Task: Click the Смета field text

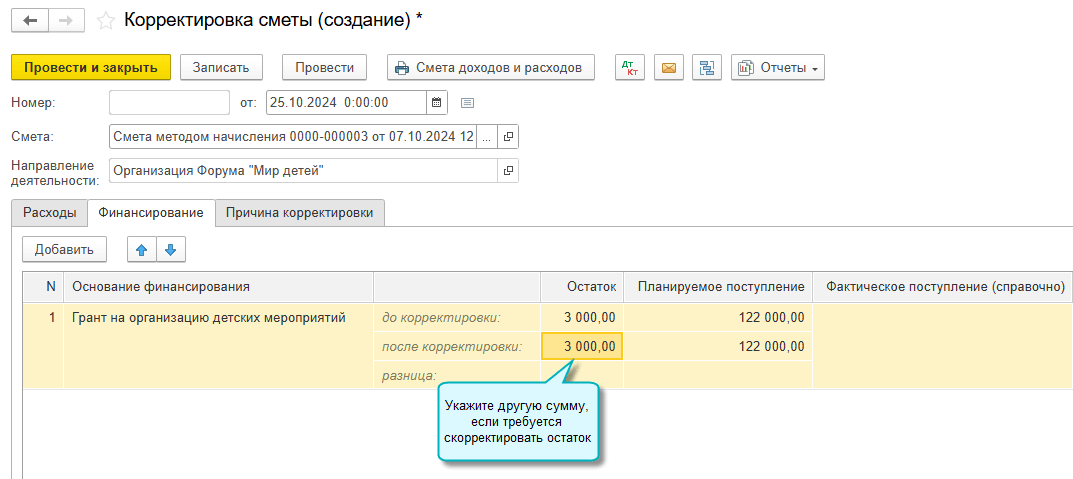Action: [293, 137]
